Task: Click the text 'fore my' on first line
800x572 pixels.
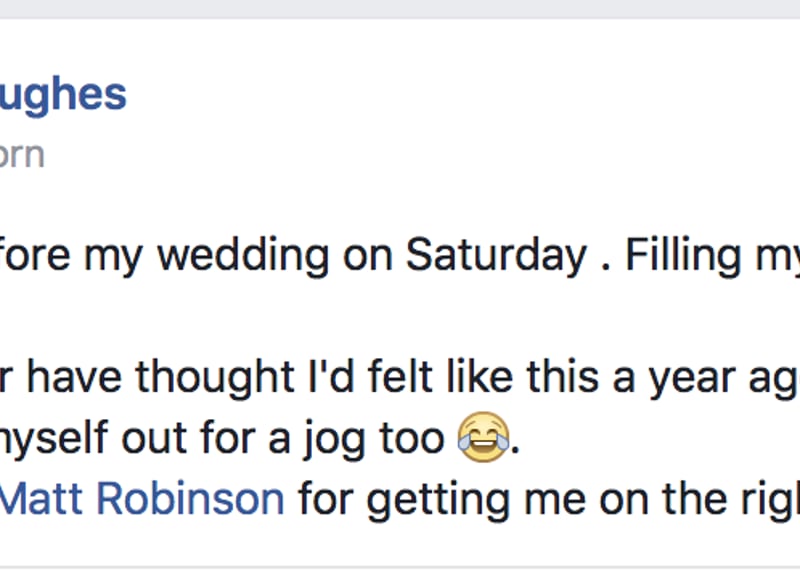Action: coord(68,256)
